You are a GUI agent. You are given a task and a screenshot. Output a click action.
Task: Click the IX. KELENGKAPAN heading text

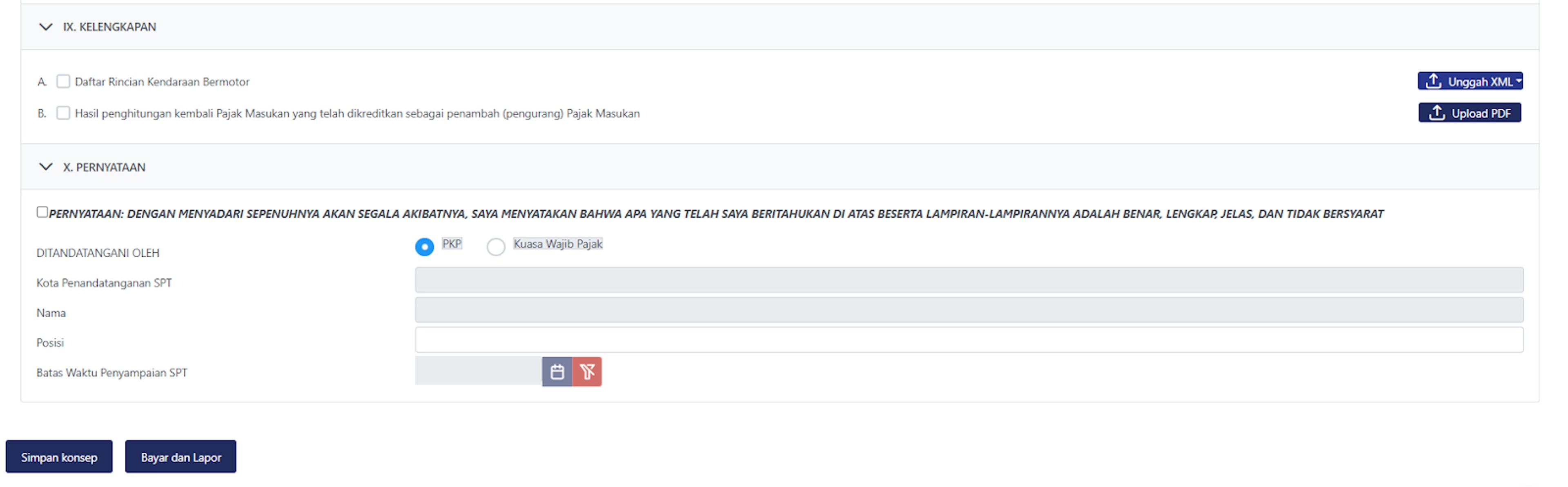tap(109, 27)
